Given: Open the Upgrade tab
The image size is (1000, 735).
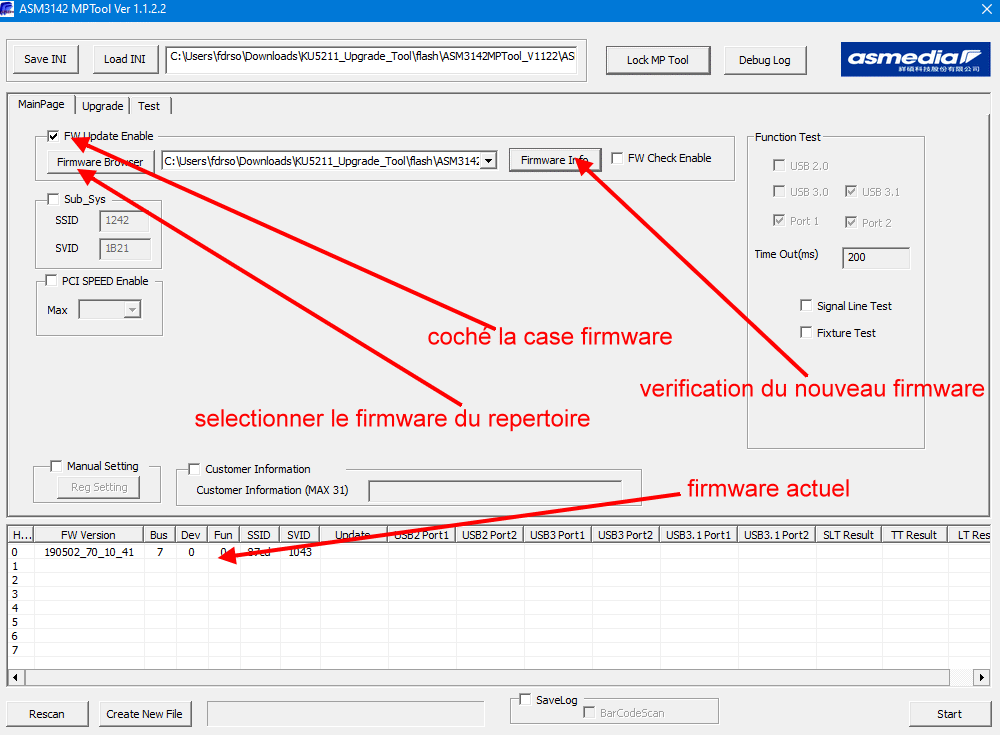Looking at the screenshot, I should point(103,106).
